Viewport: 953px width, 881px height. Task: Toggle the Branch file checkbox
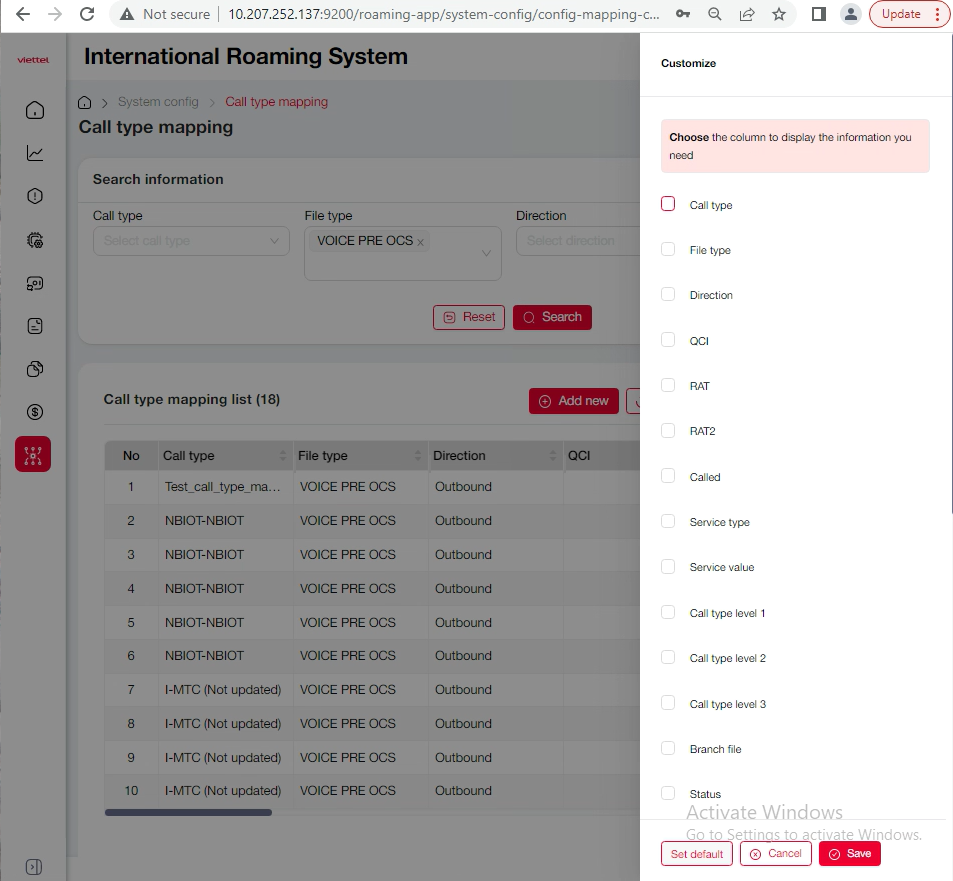(668, 748)
